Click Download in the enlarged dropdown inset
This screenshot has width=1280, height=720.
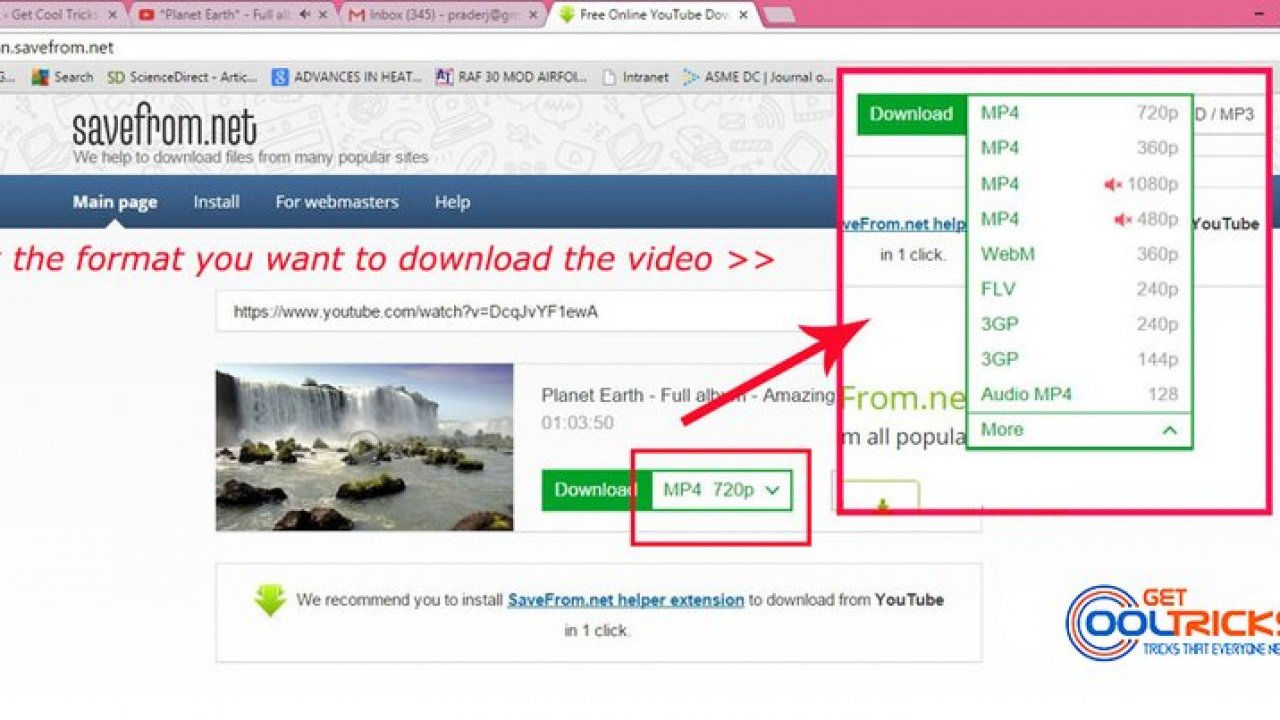point(911,114)
